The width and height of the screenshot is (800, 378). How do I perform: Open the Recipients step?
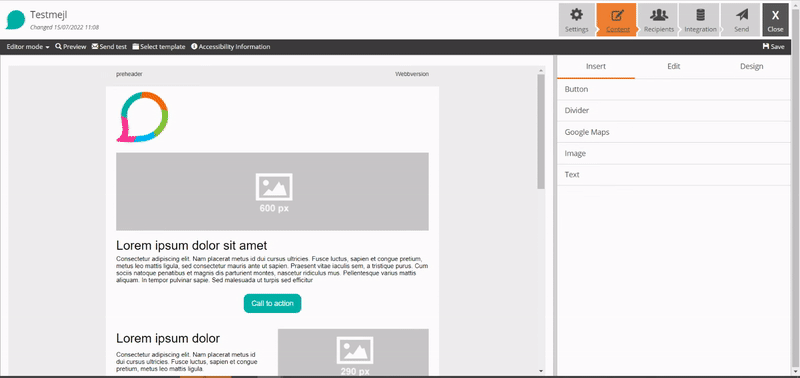[659, 20]
